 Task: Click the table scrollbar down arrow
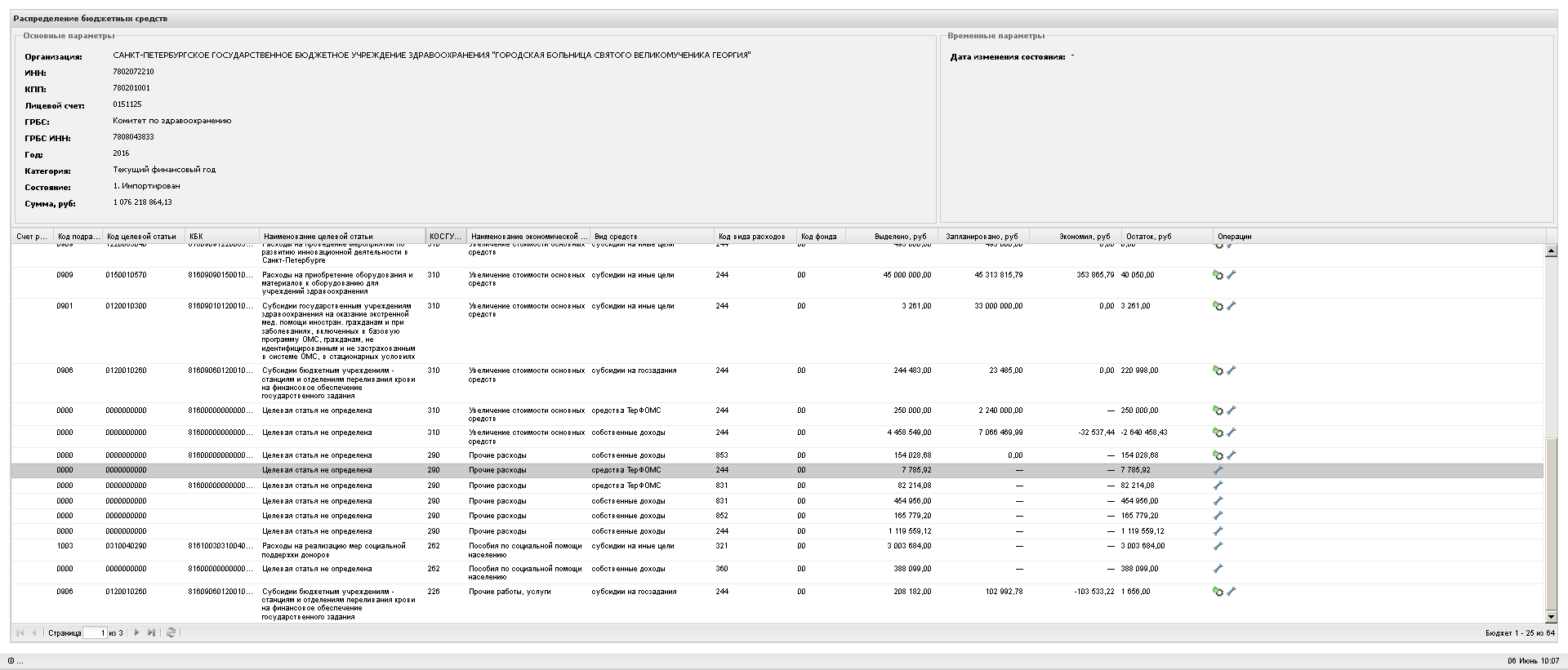(1552, 618)
